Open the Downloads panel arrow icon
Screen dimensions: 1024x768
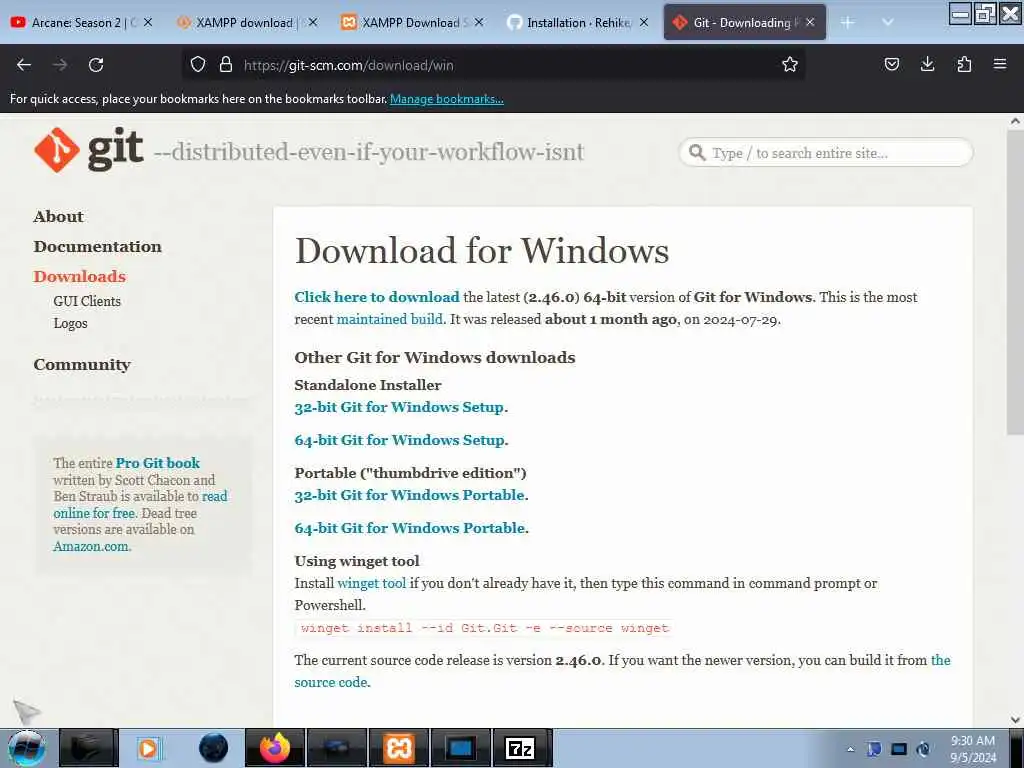pos(927,65)
